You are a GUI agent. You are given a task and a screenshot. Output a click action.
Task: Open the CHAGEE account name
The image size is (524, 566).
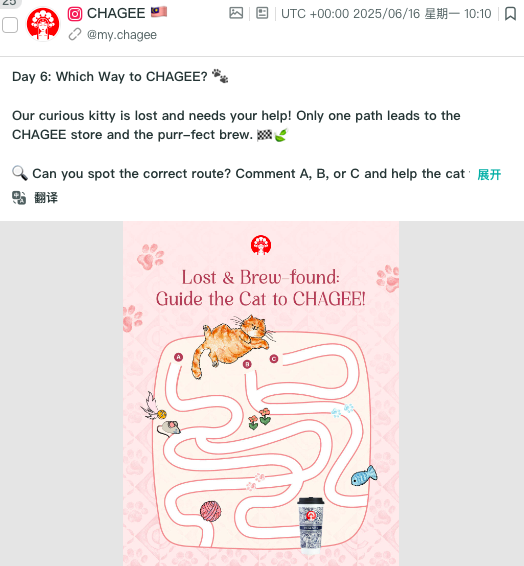116,14
